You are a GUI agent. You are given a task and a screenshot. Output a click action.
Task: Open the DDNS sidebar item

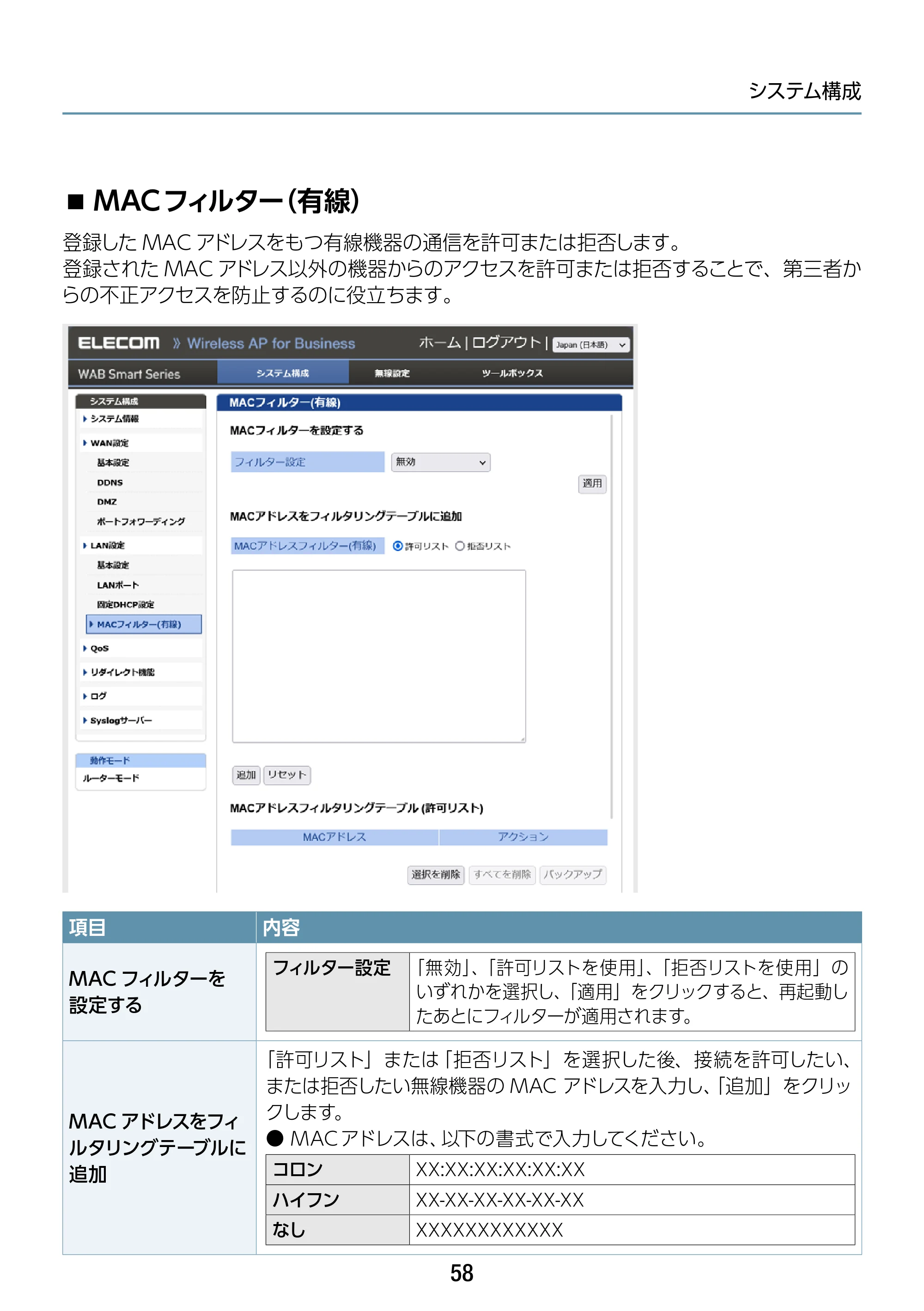(x=109, y=482)
